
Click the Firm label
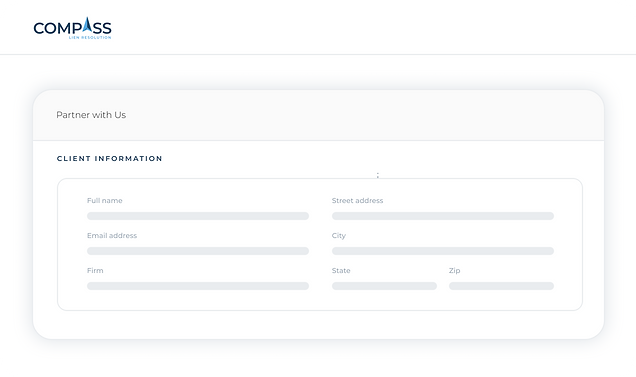[95, 270]
